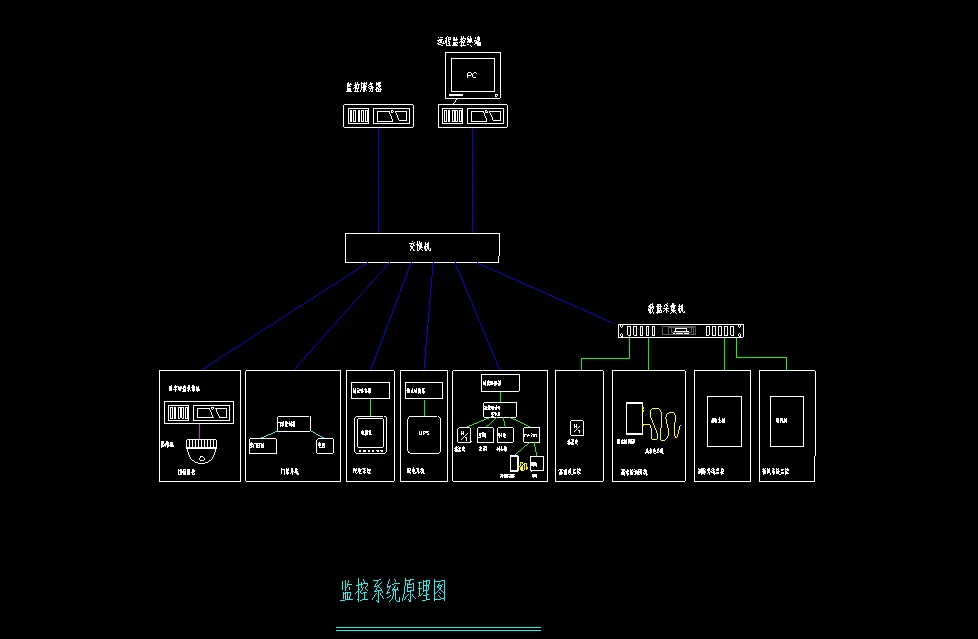Select the server unit beneath the PC monitor
The height and width of the screenshot is (639, 978).
(473, 116)
